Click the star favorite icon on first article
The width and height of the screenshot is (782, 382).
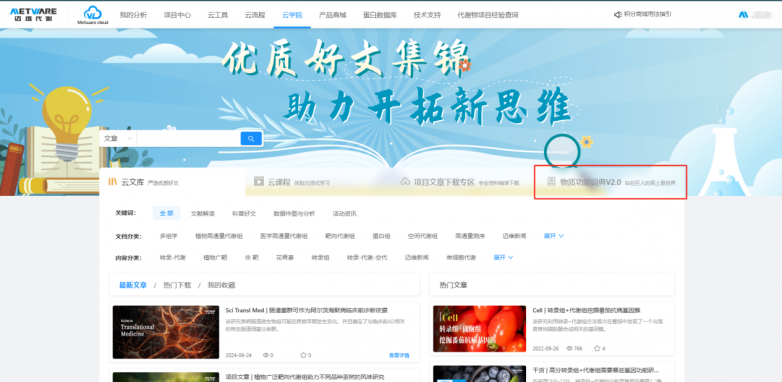tap(303, 355)
